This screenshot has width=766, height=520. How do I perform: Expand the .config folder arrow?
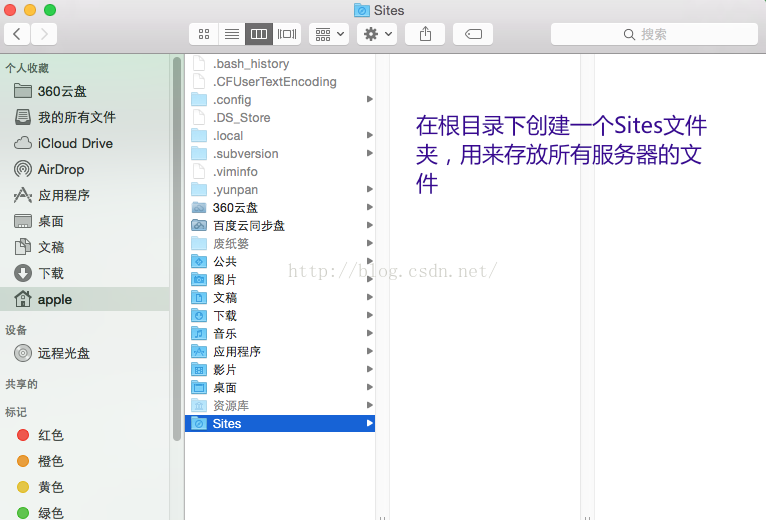pyautogui.click(x=370, y=99)
